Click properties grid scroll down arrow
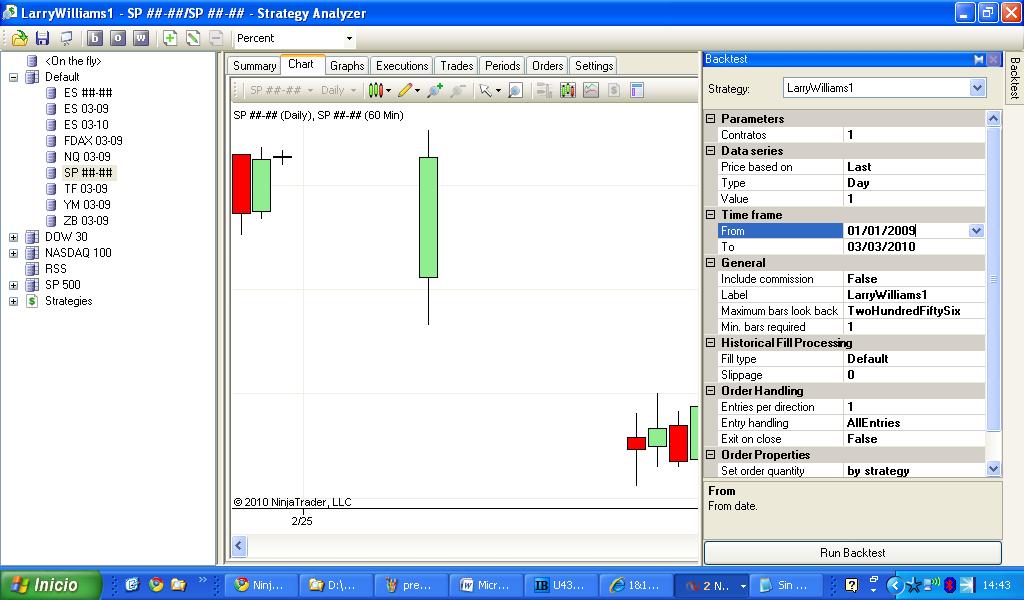 click(x=993, y=469)
